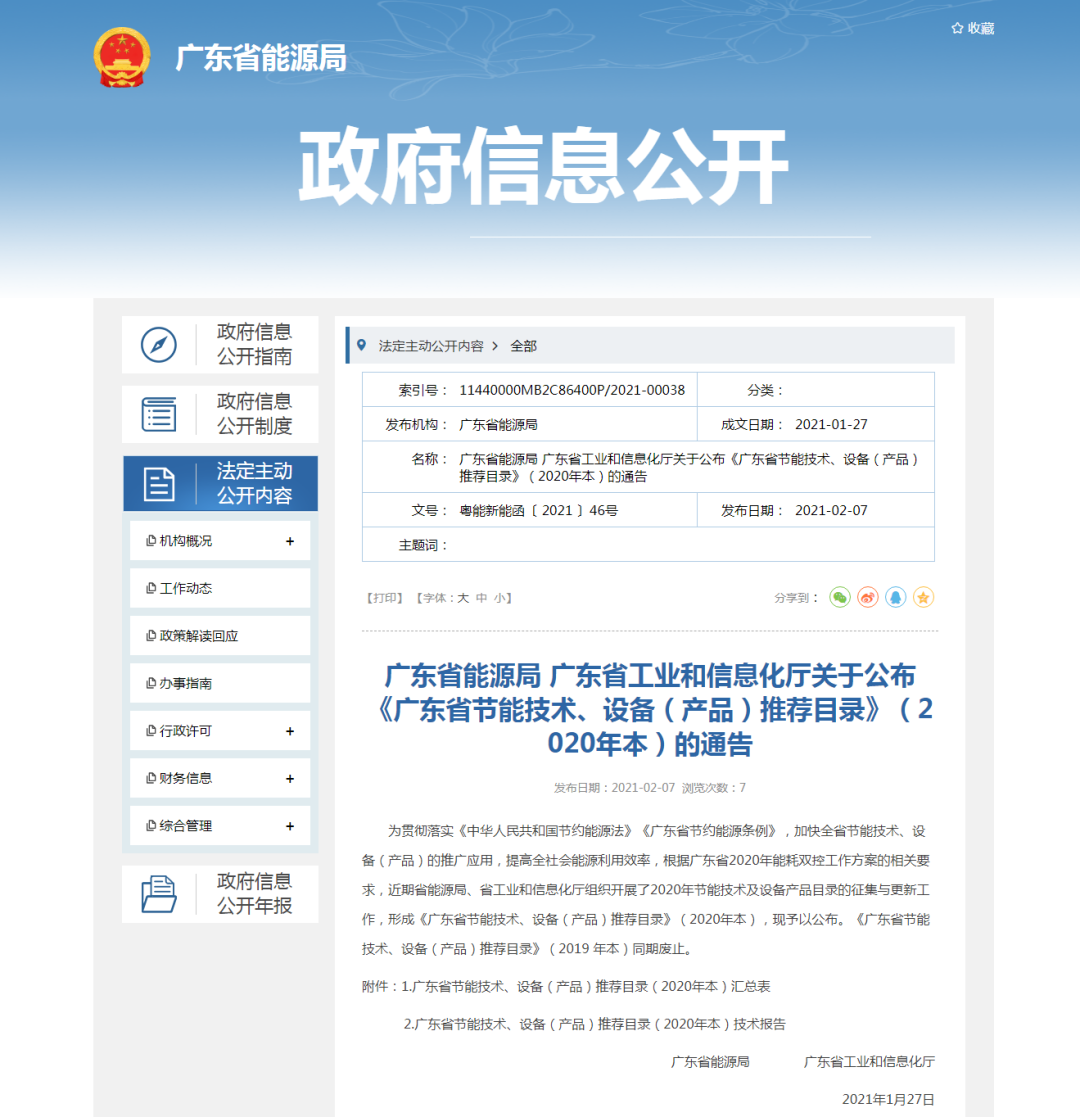This screenshot has width=1080, height=1117.
Task: Share the notice to Weibo
Action: click(x=868, y=597)
